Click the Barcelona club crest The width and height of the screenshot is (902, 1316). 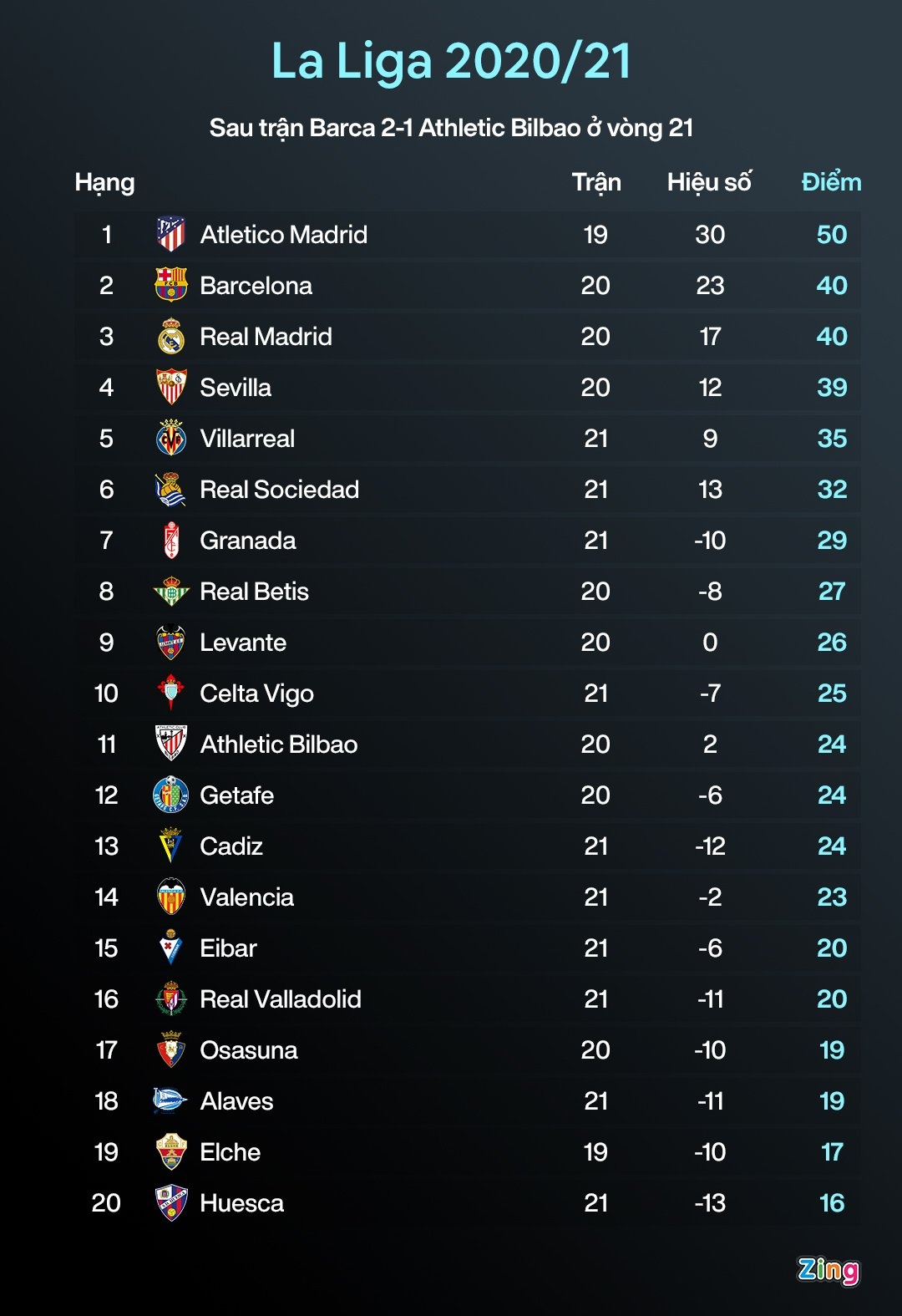click(171, 286)
